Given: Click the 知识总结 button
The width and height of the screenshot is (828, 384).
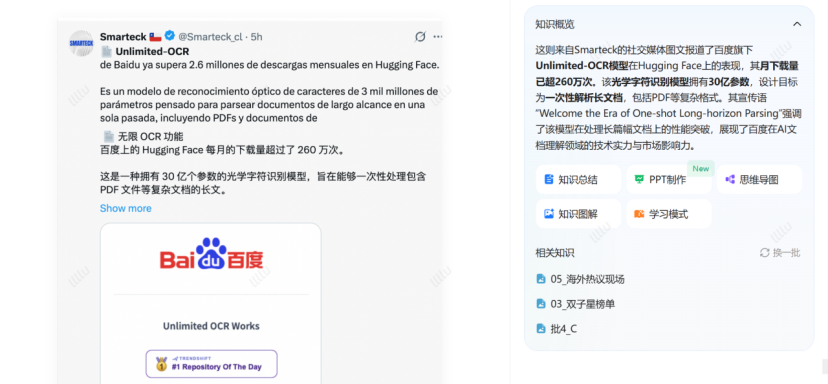Looking at the screenshot, I should point(578,180).
